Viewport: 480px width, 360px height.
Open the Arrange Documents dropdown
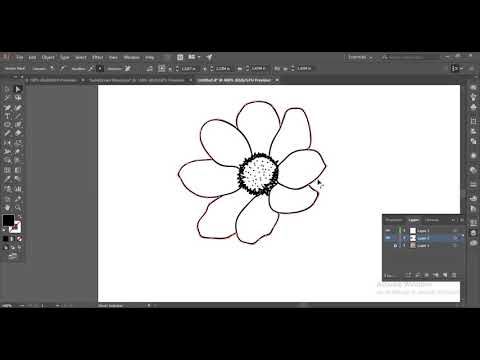[193, 57]
